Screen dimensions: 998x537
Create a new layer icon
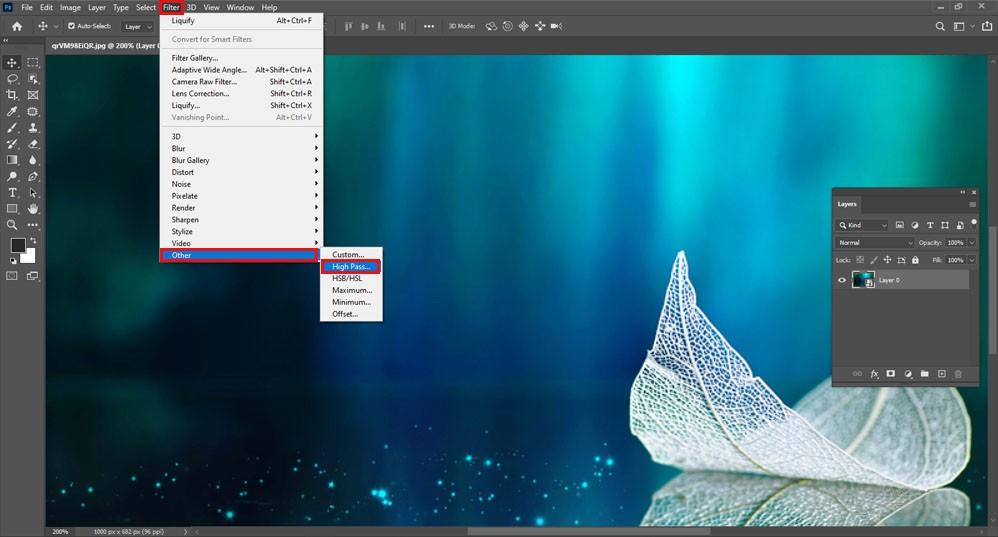tap(942, 374)
